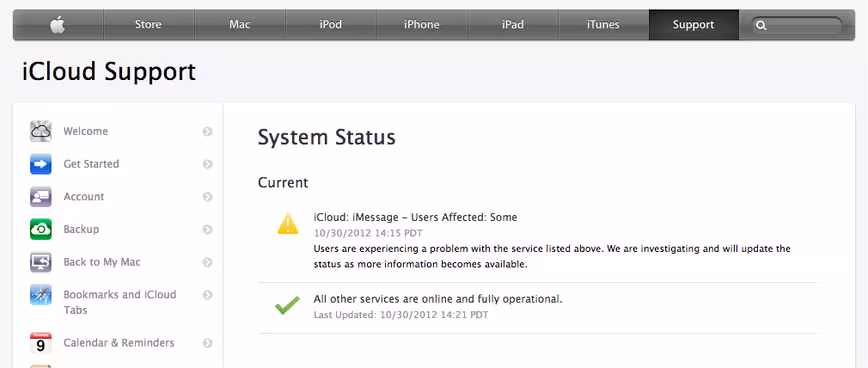Viewport: 868px width, 368px height.
Task: Expand the Bookmarks and iCloud Tabs arrow
Action: coord(208,295)
